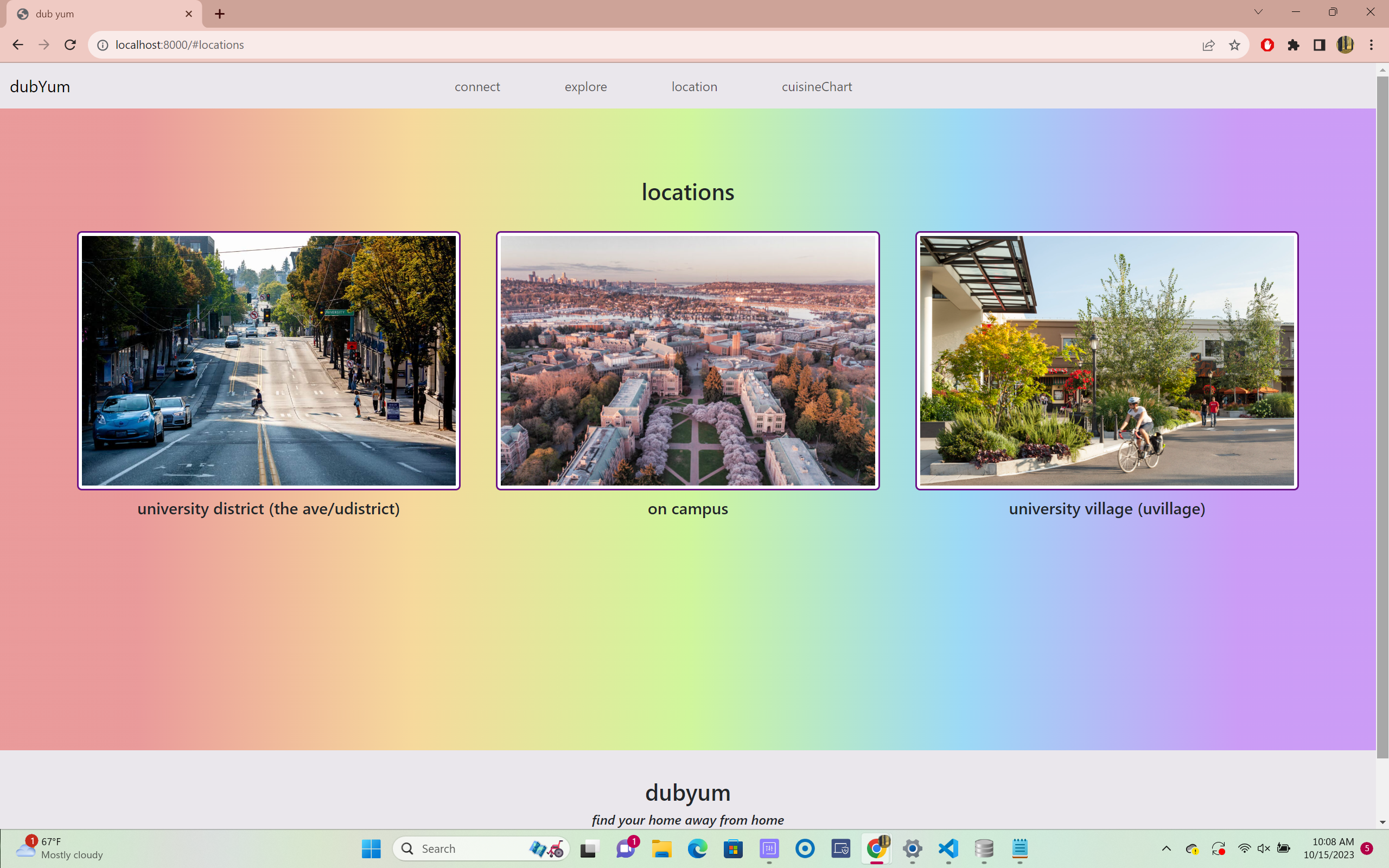The width and height of the screenshot is (1389, 868).
Task: Toggle the muted volume tray icon
Action: point(1263,848)
